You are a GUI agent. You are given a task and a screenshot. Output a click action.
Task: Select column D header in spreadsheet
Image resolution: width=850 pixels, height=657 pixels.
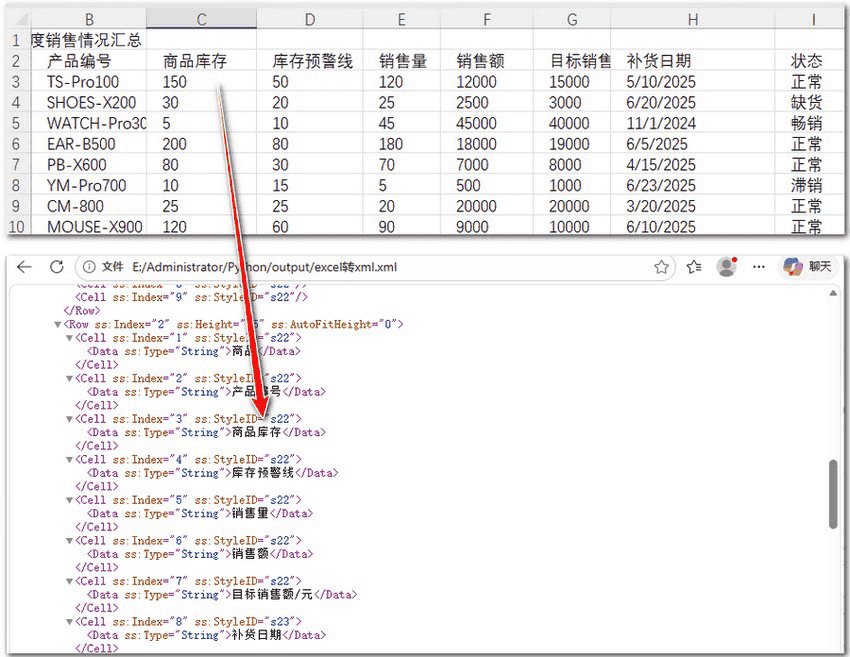(310, 20)
